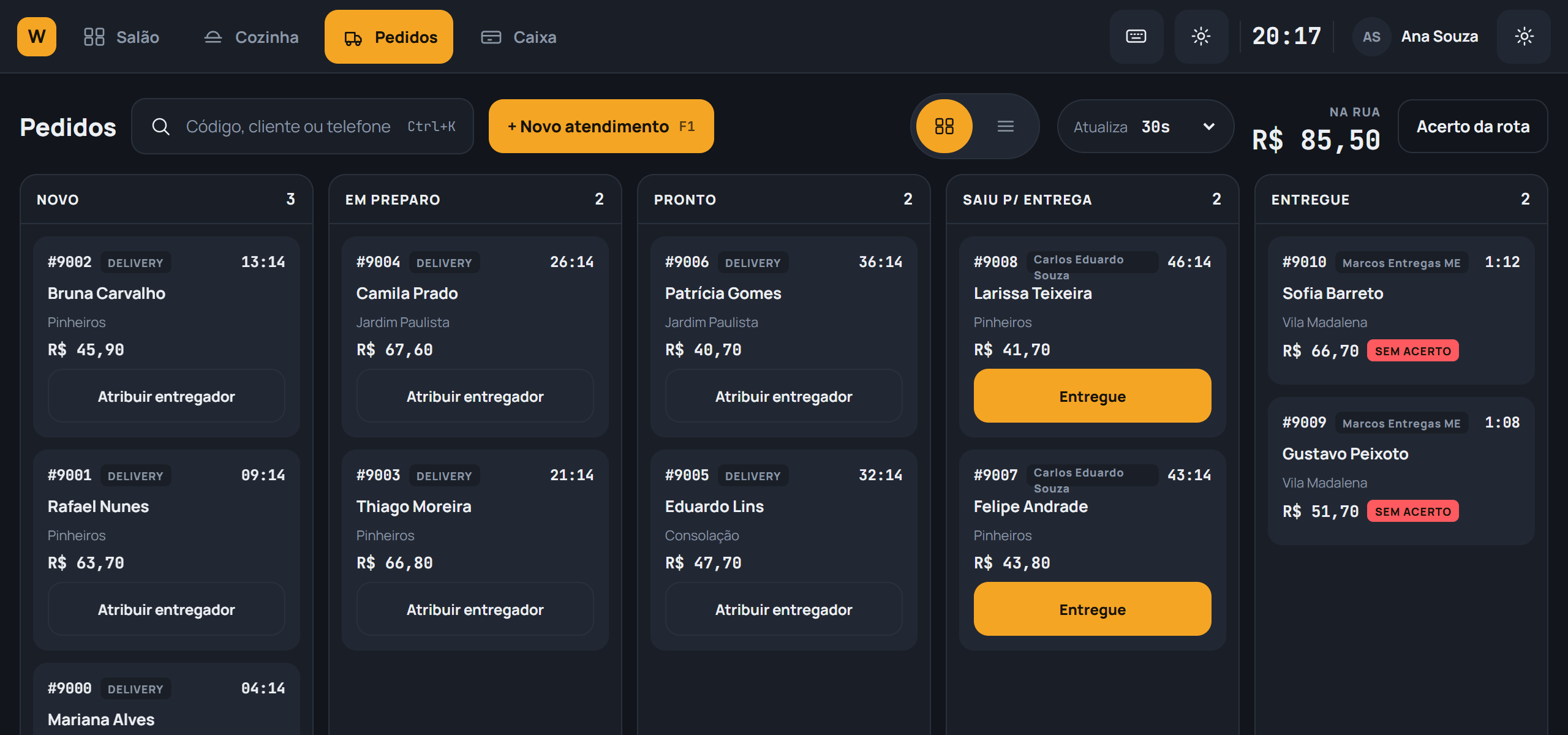
Task: Mark Felipe Andrade order as Entregue
Action: [x=1093, y=609]
